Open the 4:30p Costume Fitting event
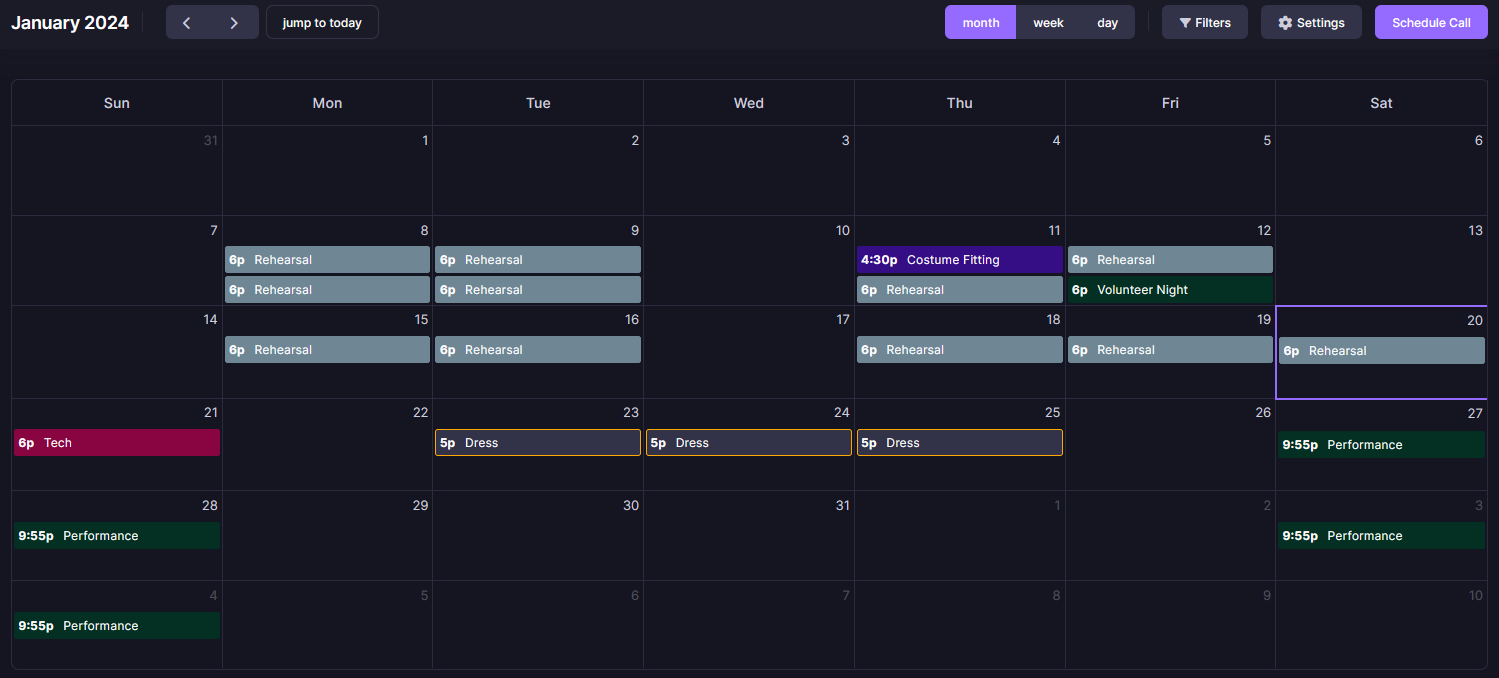This screenshot has width=1499, height=678. (959, 260)
